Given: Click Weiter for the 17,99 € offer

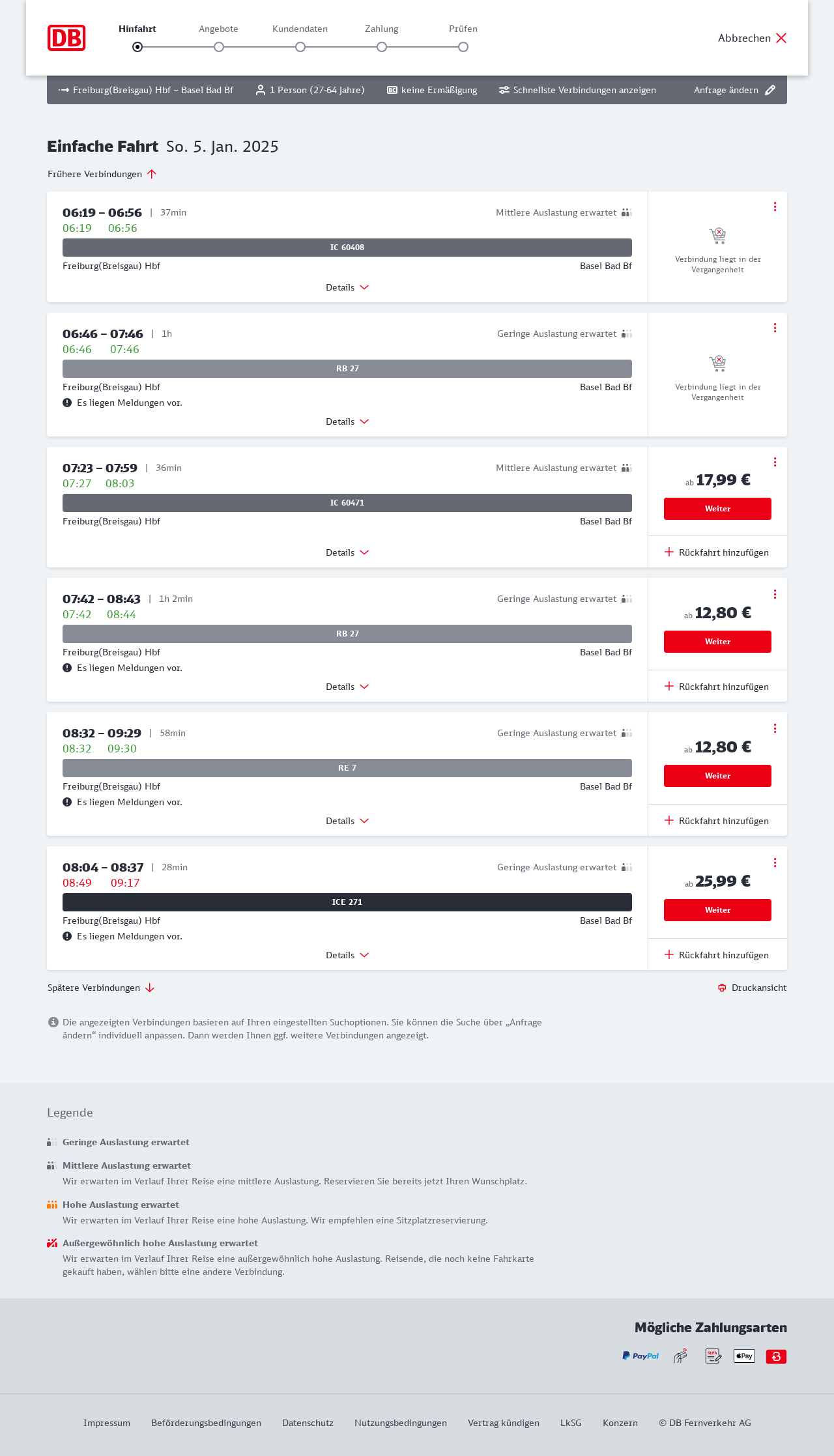Looking at the screenshot, I should (x=717, y=509).
